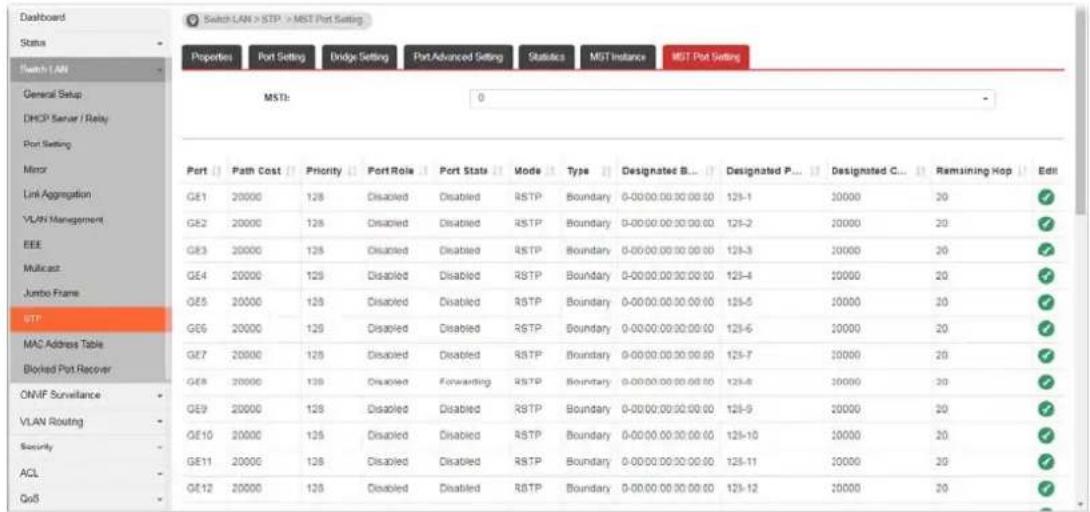The width and height of the screenshot is (1090, 512).
Task: Open the Statistics tab
Action: 545,57
